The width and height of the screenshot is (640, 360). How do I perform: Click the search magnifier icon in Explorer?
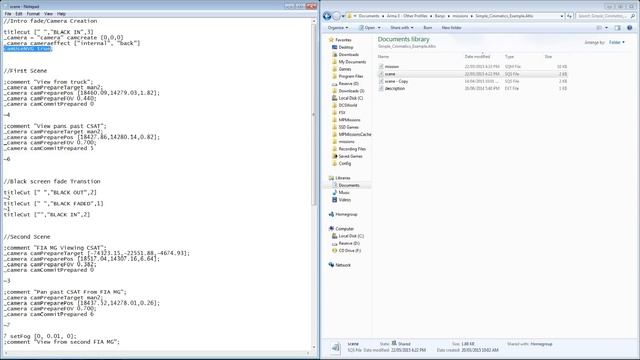pos(633,16)
